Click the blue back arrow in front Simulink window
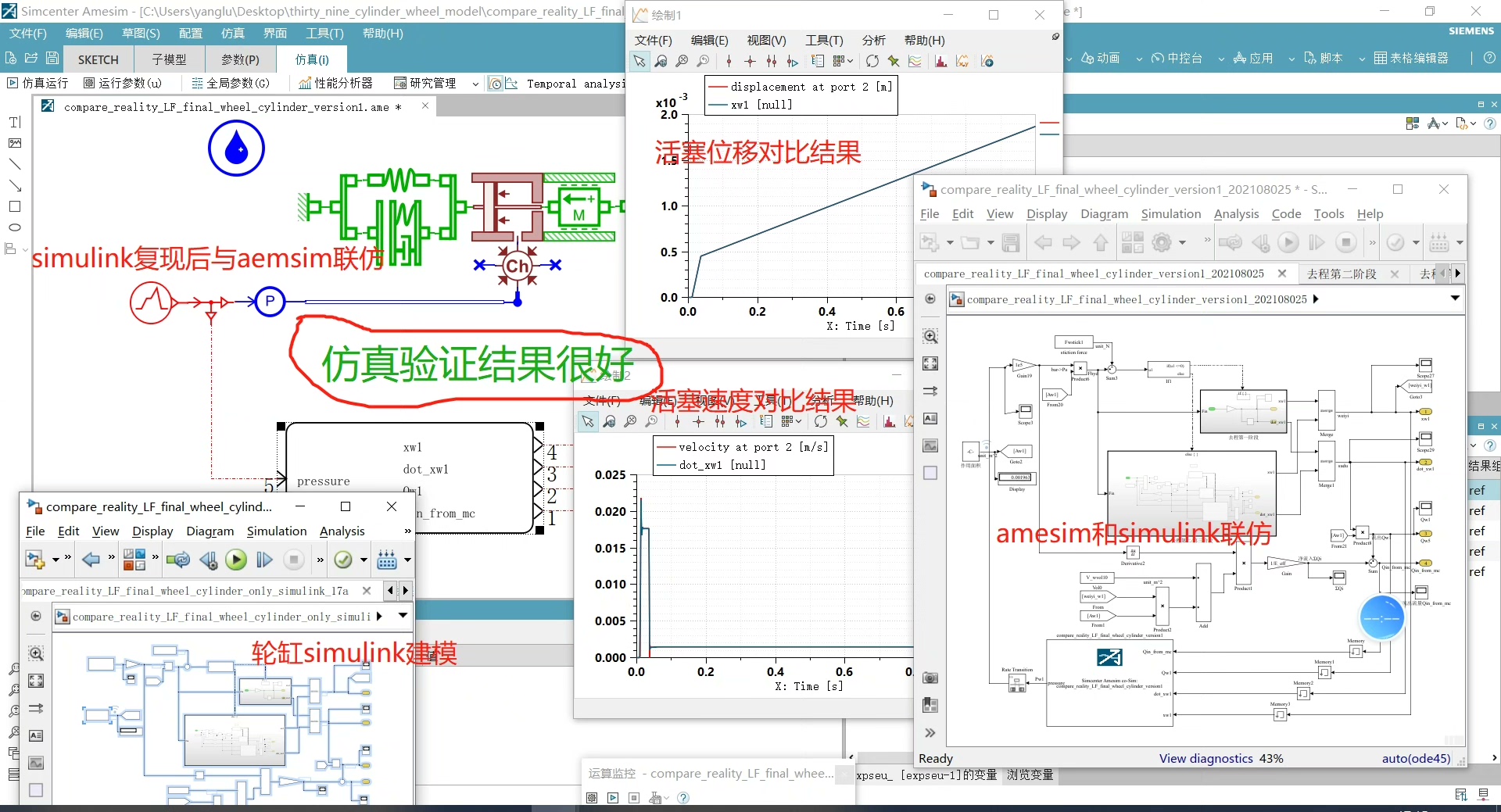Image resolution: width=1501 pixels, height=812 pixels. point(91,560)
